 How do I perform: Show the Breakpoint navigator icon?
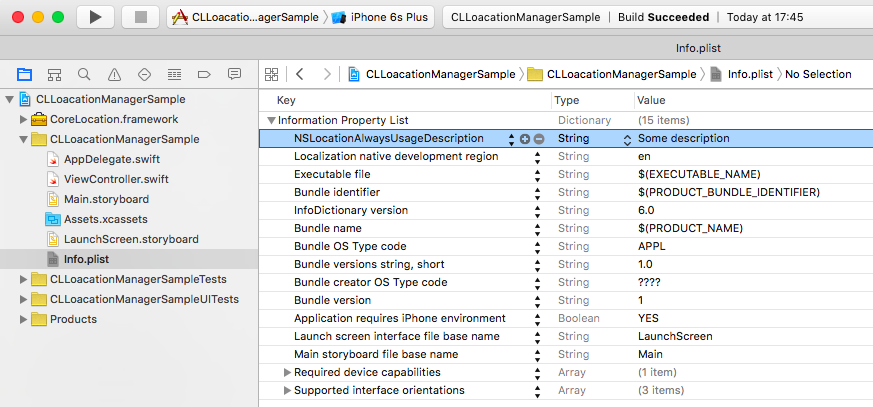[204, 75]
